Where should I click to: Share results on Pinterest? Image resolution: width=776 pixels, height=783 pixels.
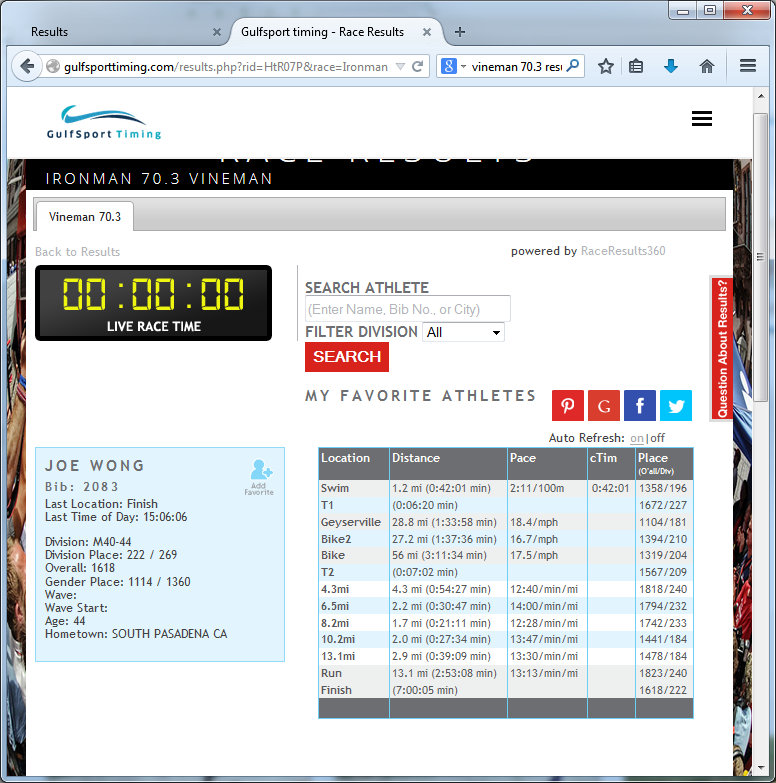pyautogui.click(x=568, y=405)
